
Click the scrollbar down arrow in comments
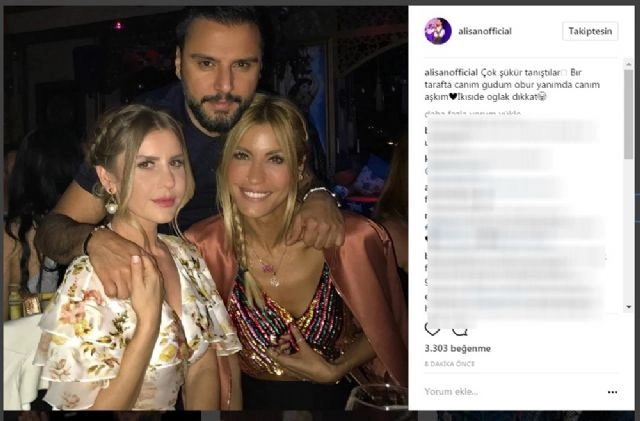[x=628, y=307]
